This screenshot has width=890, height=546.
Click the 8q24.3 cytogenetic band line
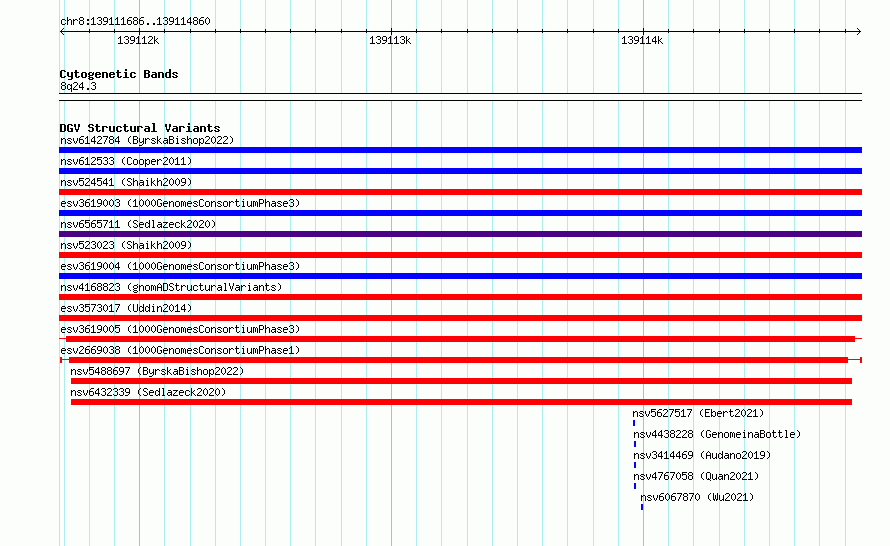pos(460,97)
